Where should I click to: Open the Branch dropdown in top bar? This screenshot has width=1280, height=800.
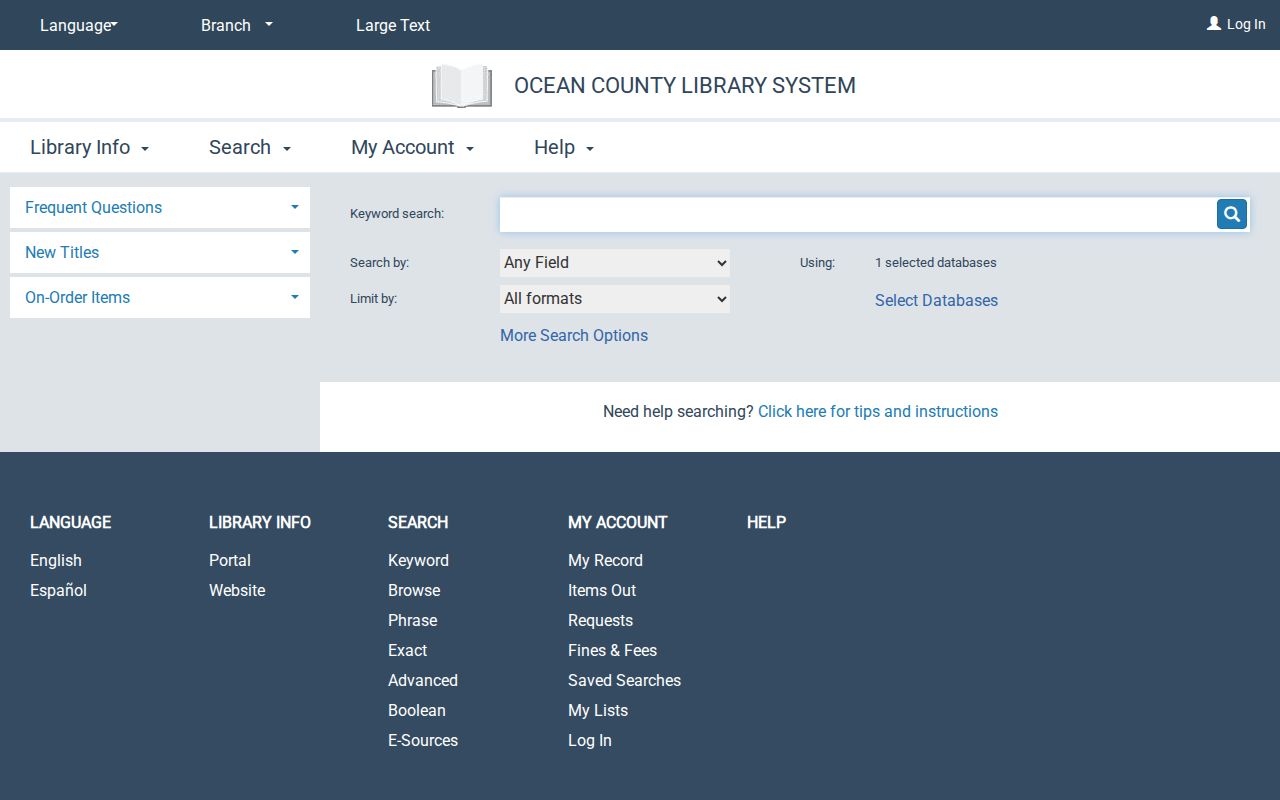coord(237,25)
